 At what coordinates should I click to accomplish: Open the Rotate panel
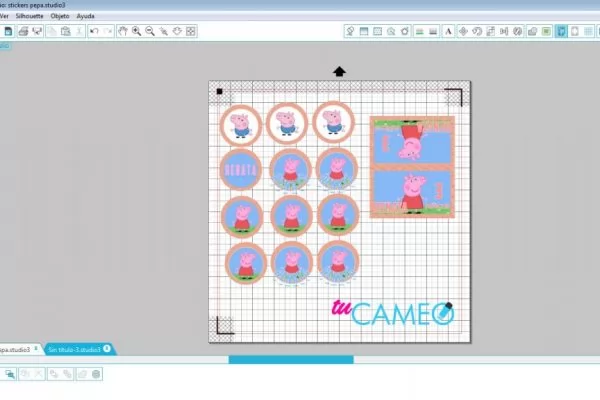477,31
